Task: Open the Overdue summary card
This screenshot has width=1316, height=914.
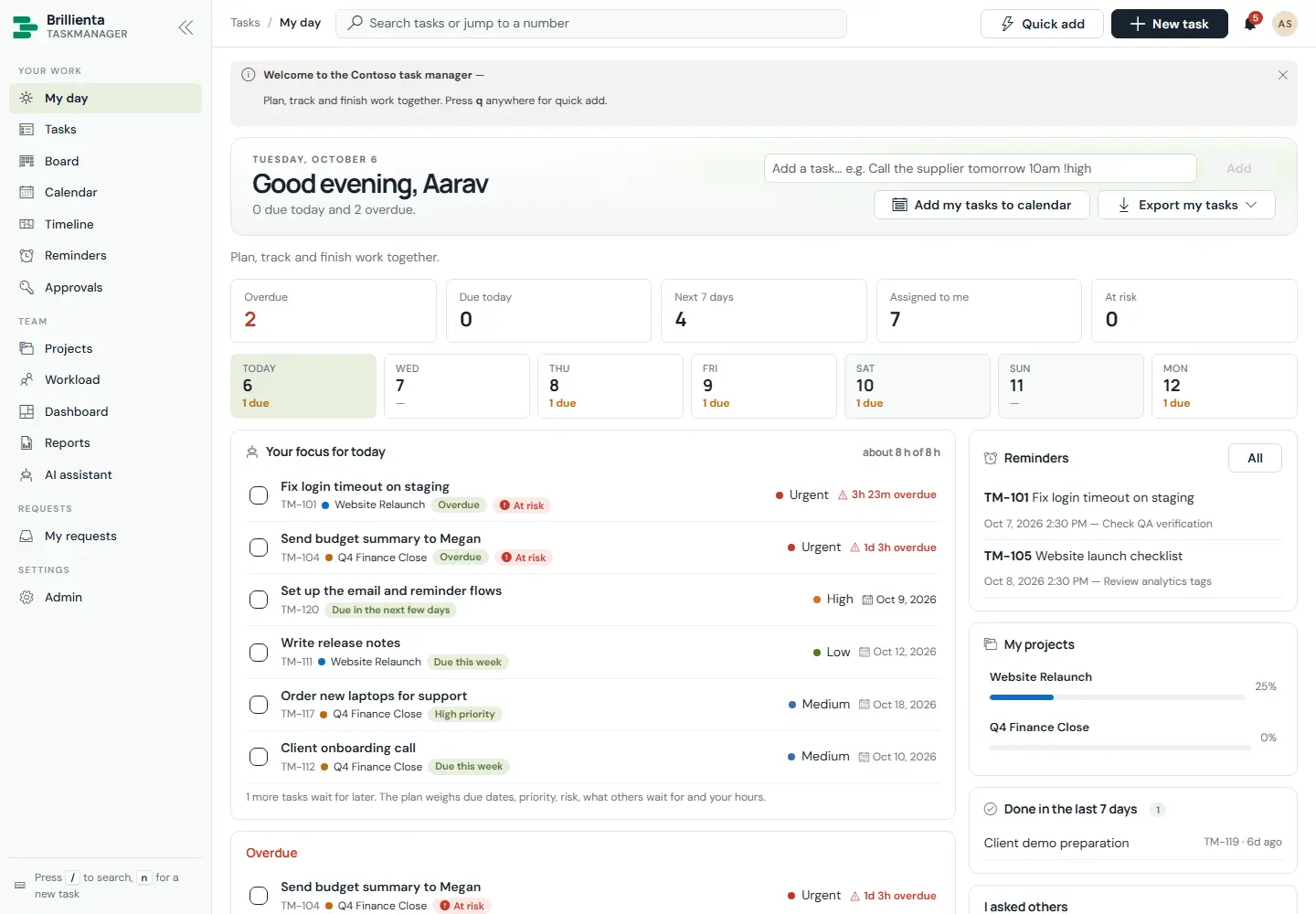Action: click(x=334, y=311)
